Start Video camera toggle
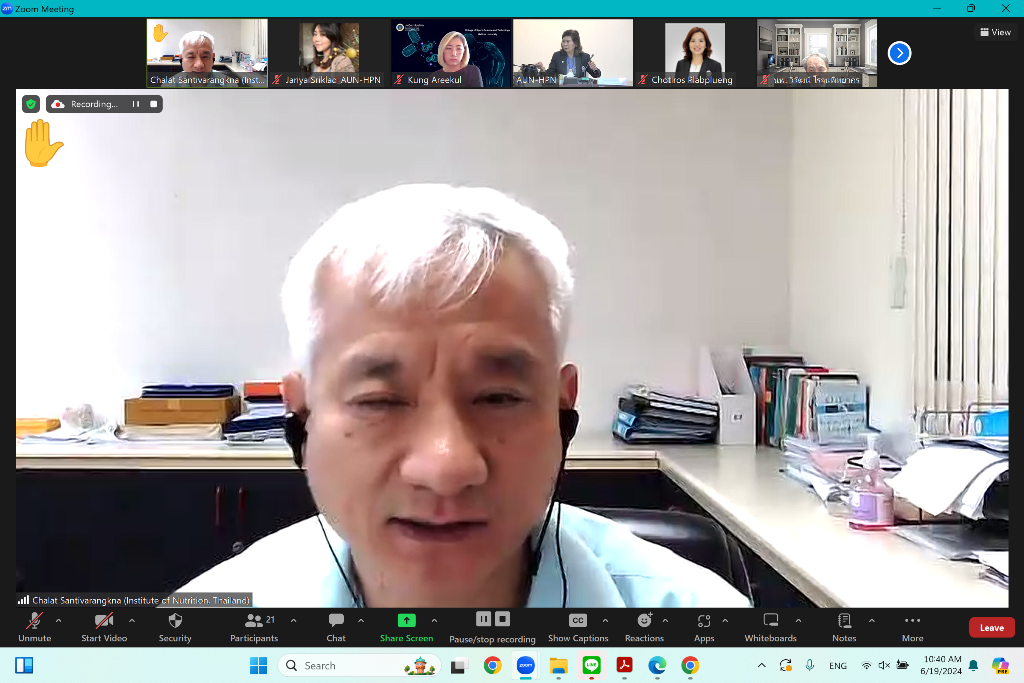The image size is (1024, 683). pyautogui.click(x=104, y=626)
